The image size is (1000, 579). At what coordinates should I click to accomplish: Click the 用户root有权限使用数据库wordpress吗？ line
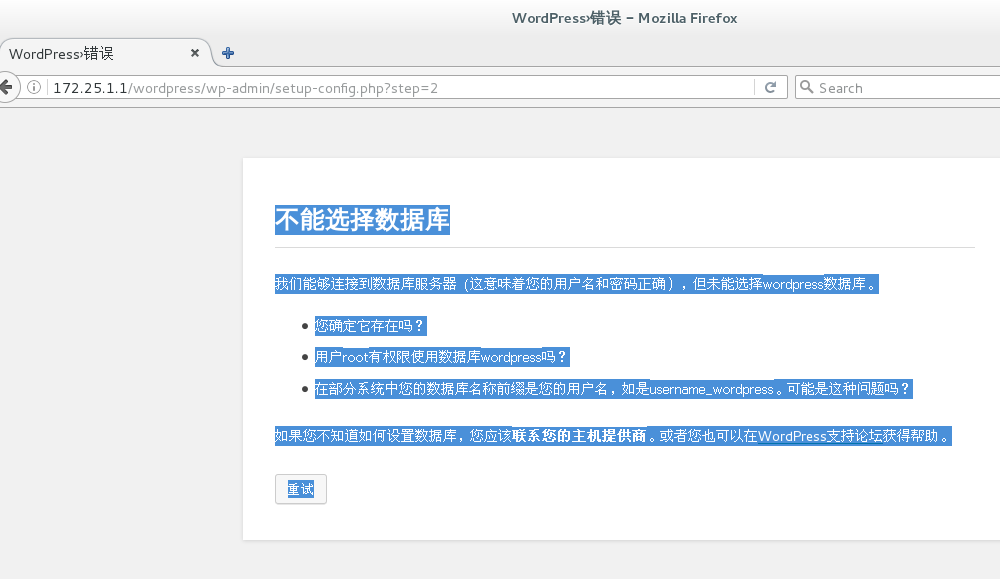point(441,357)
